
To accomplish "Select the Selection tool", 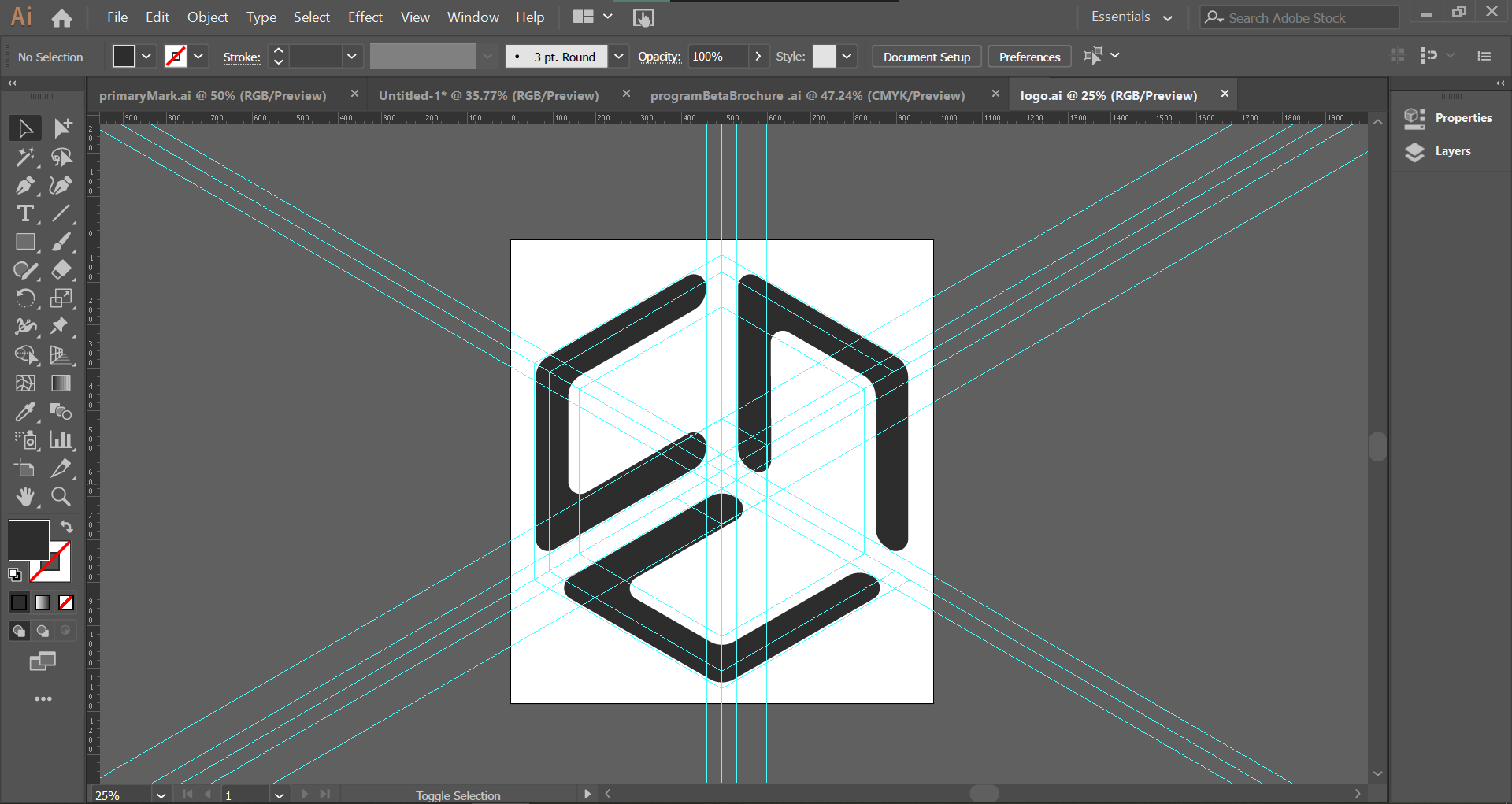I will pos(25,128).
